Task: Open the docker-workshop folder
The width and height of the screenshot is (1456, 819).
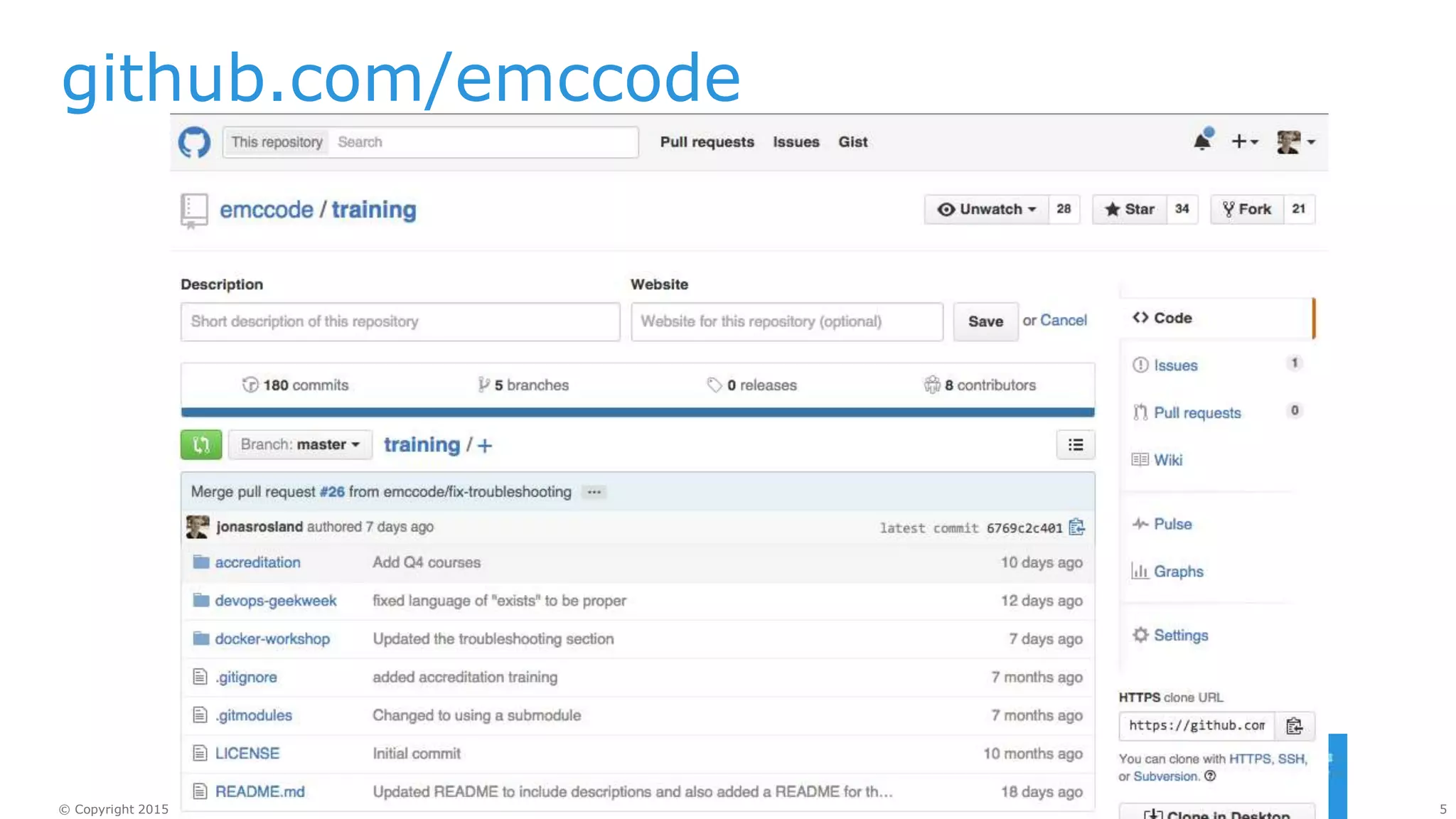Action: point(272,639)
